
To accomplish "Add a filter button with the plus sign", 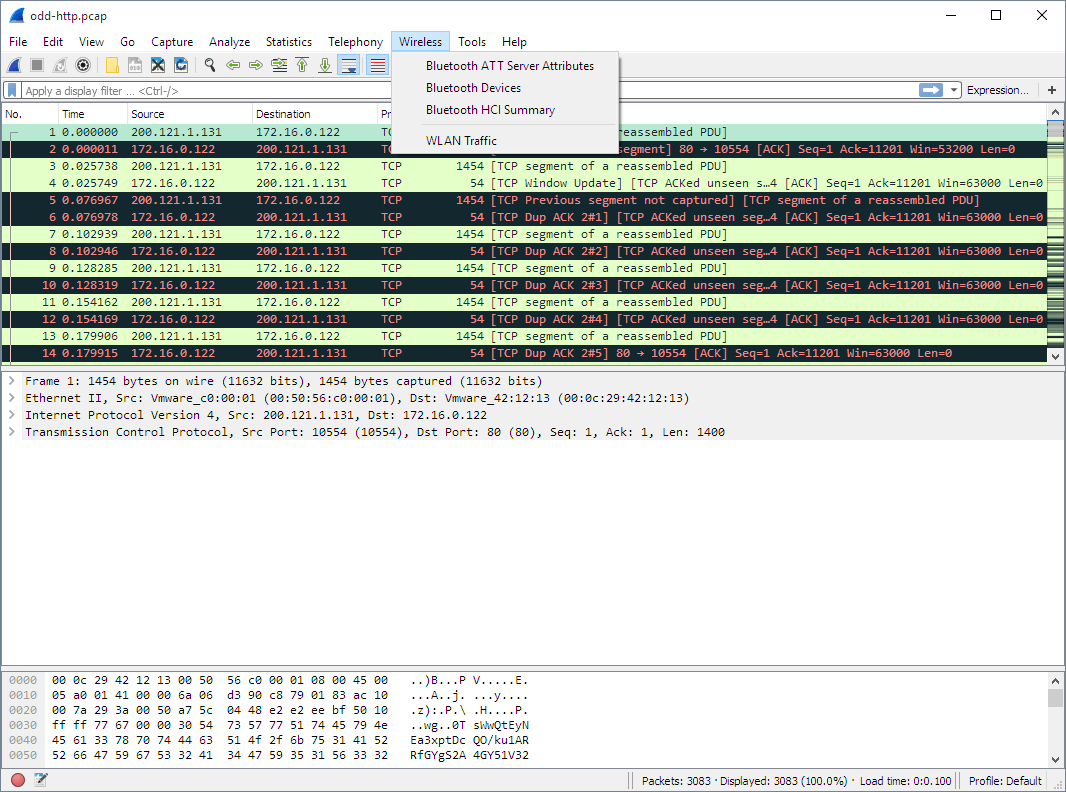I will click(x=1050, y=89).
